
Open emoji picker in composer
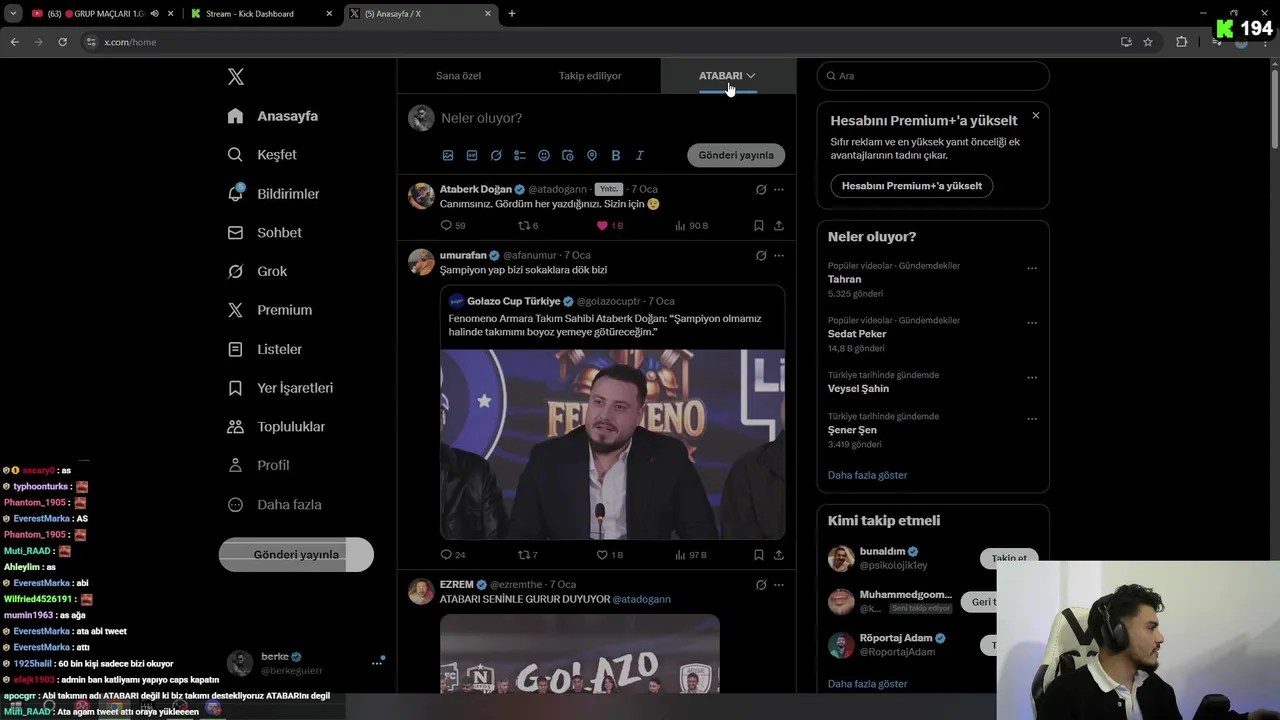(544, 156)
